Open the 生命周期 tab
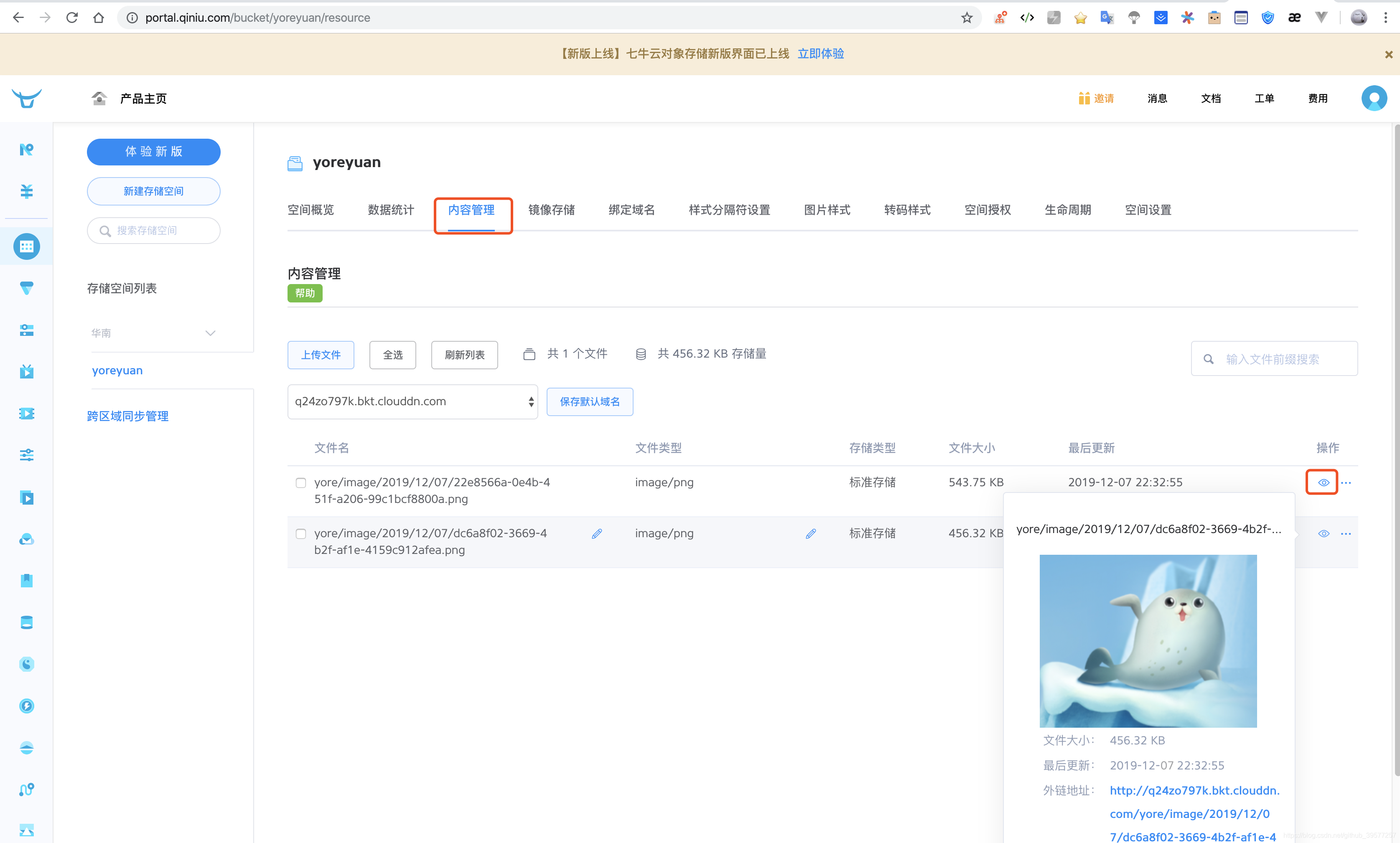 [1068, 210]
